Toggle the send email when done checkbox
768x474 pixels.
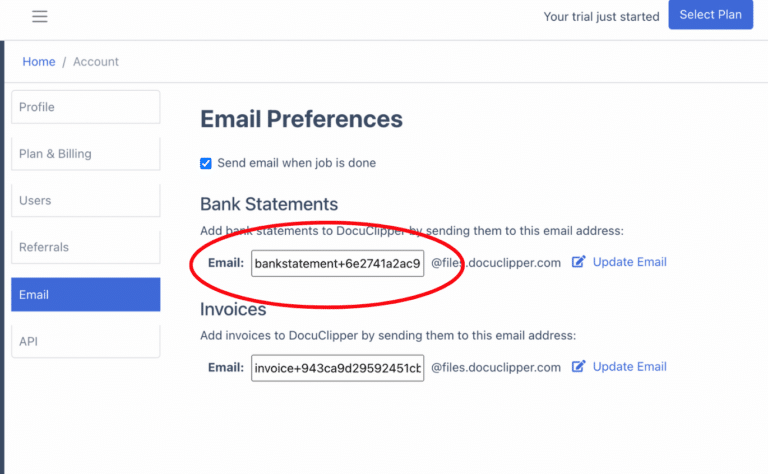click(206, 163)
